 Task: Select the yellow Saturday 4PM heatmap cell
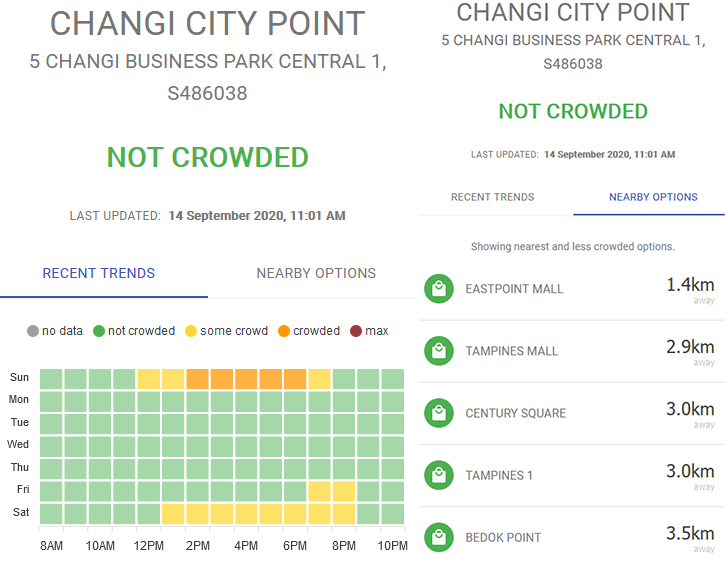246,514
